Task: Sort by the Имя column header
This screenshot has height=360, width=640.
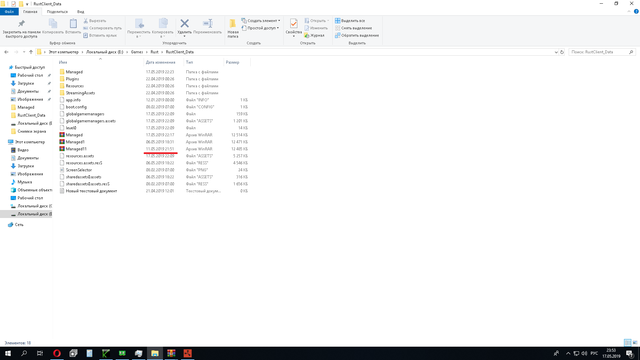Action: tap(63, 62)
